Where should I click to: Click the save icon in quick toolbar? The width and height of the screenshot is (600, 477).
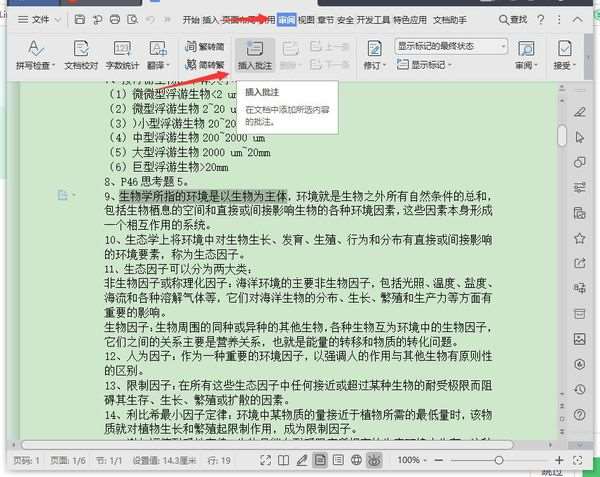[80, 19]
